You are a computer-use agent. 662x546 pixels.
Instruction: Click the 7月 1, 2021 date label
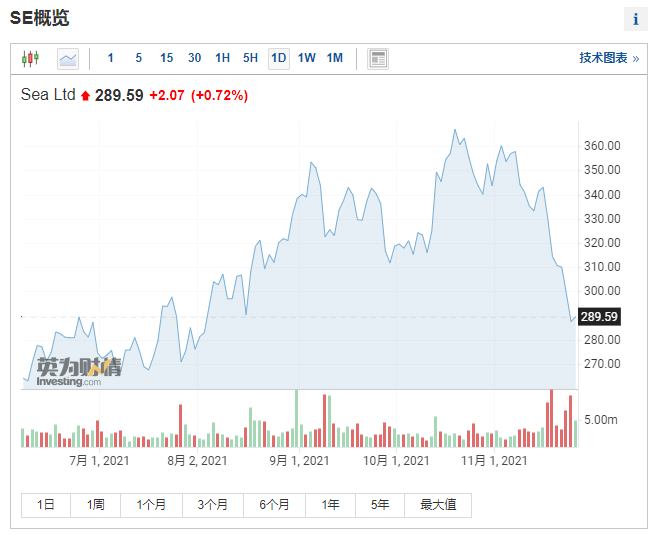[x=99, y=461]
